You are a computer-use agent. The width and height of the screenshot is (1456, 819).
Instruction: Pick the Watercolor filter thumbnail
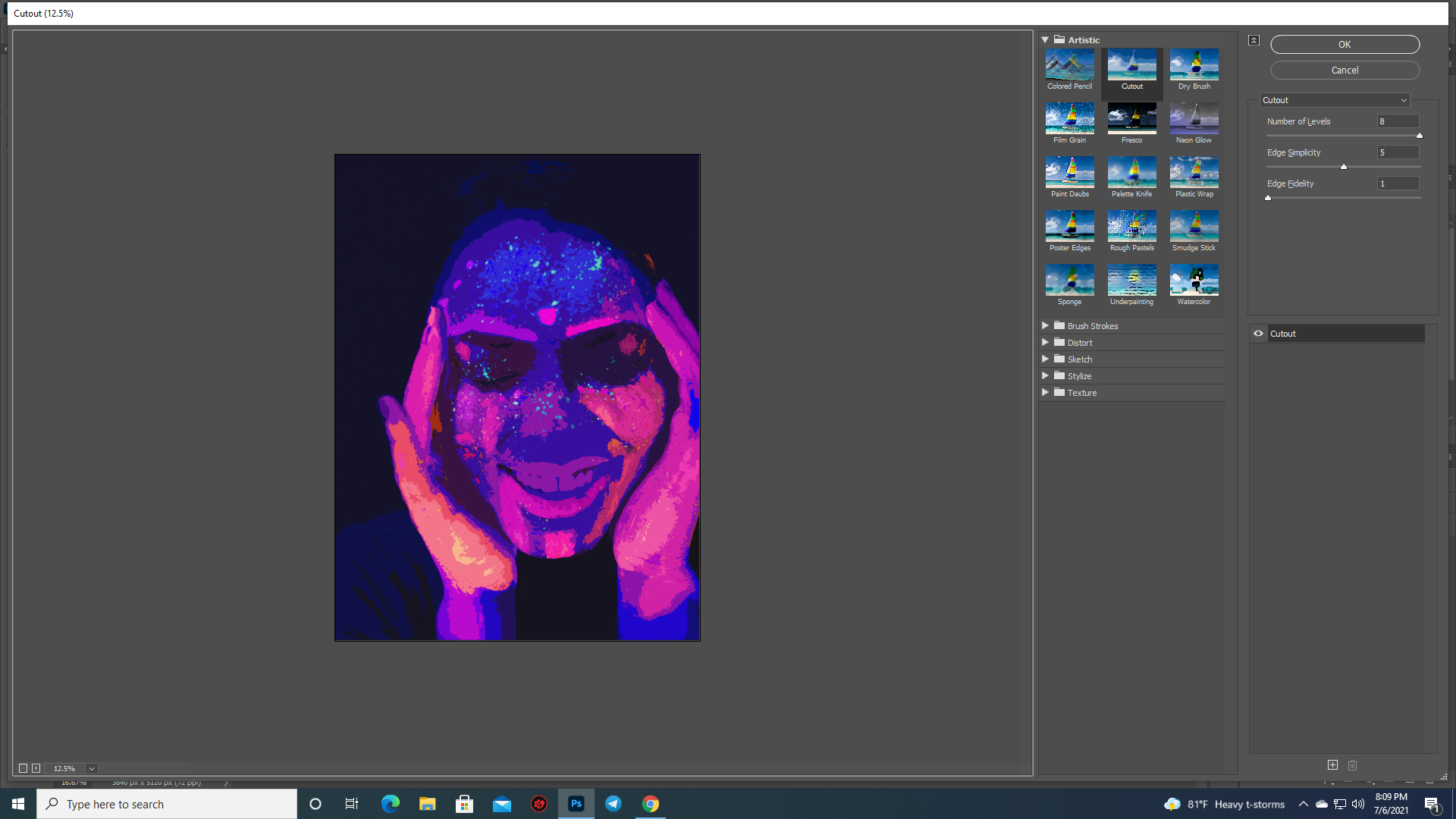click(x=1194, y=280)
